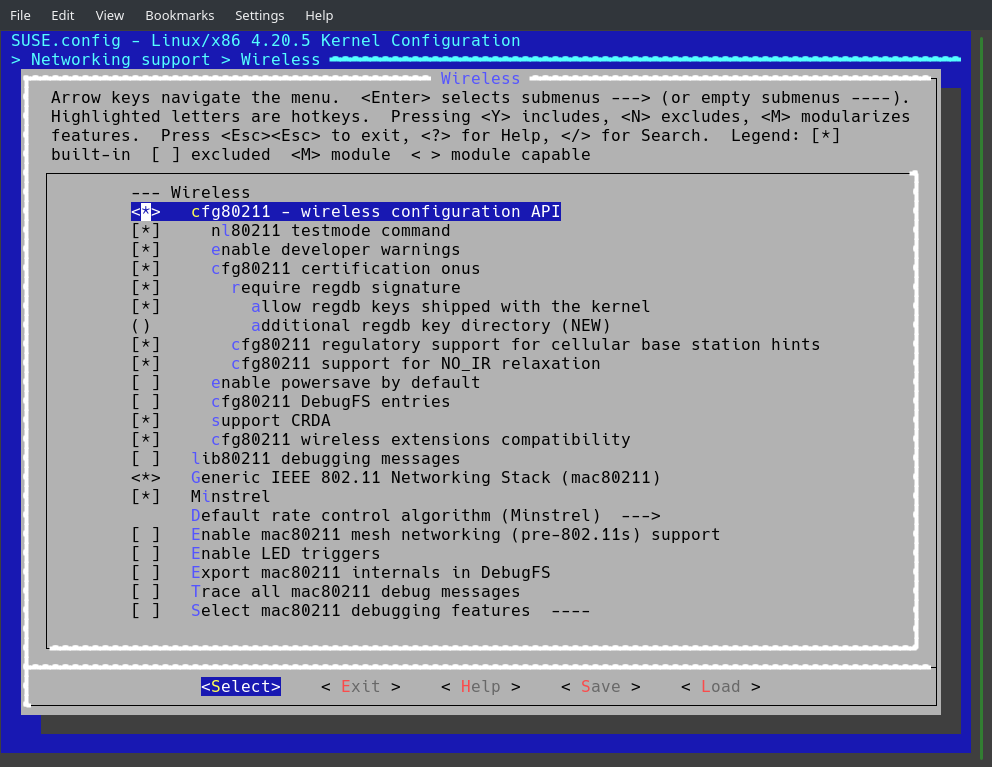Enable lib80211 debugging messages checkbox
The image size is (992, 767).
(146, 458)
